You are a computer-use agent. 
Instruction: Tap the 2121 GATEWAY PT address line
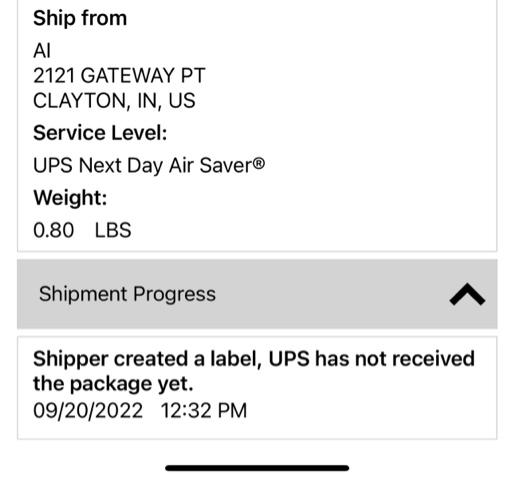click(119, 75)
